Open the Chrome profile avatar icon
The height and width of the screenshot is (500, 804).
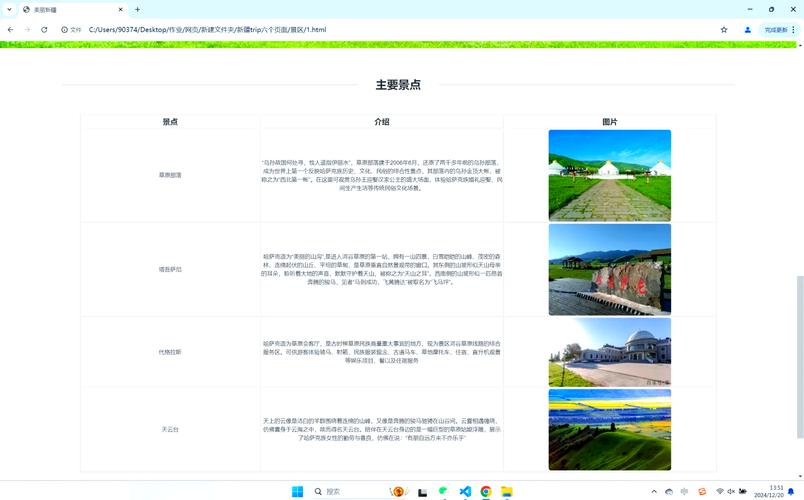click(747, 30)
